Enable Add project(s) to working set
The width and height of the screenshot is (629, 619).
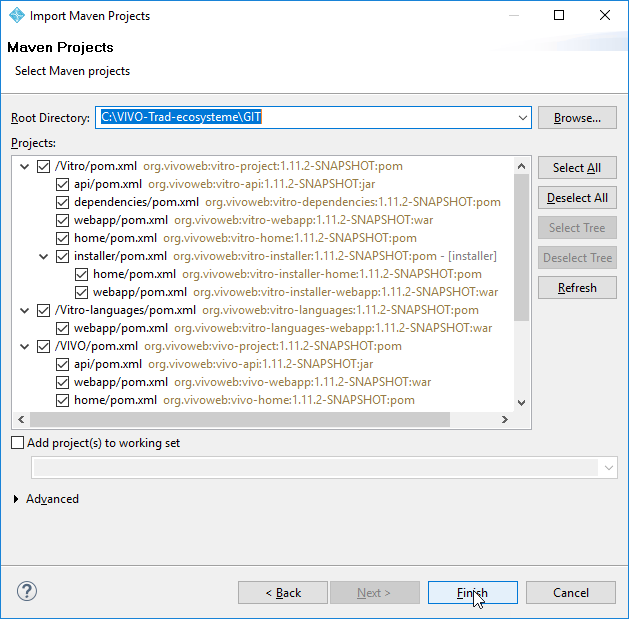17,443
